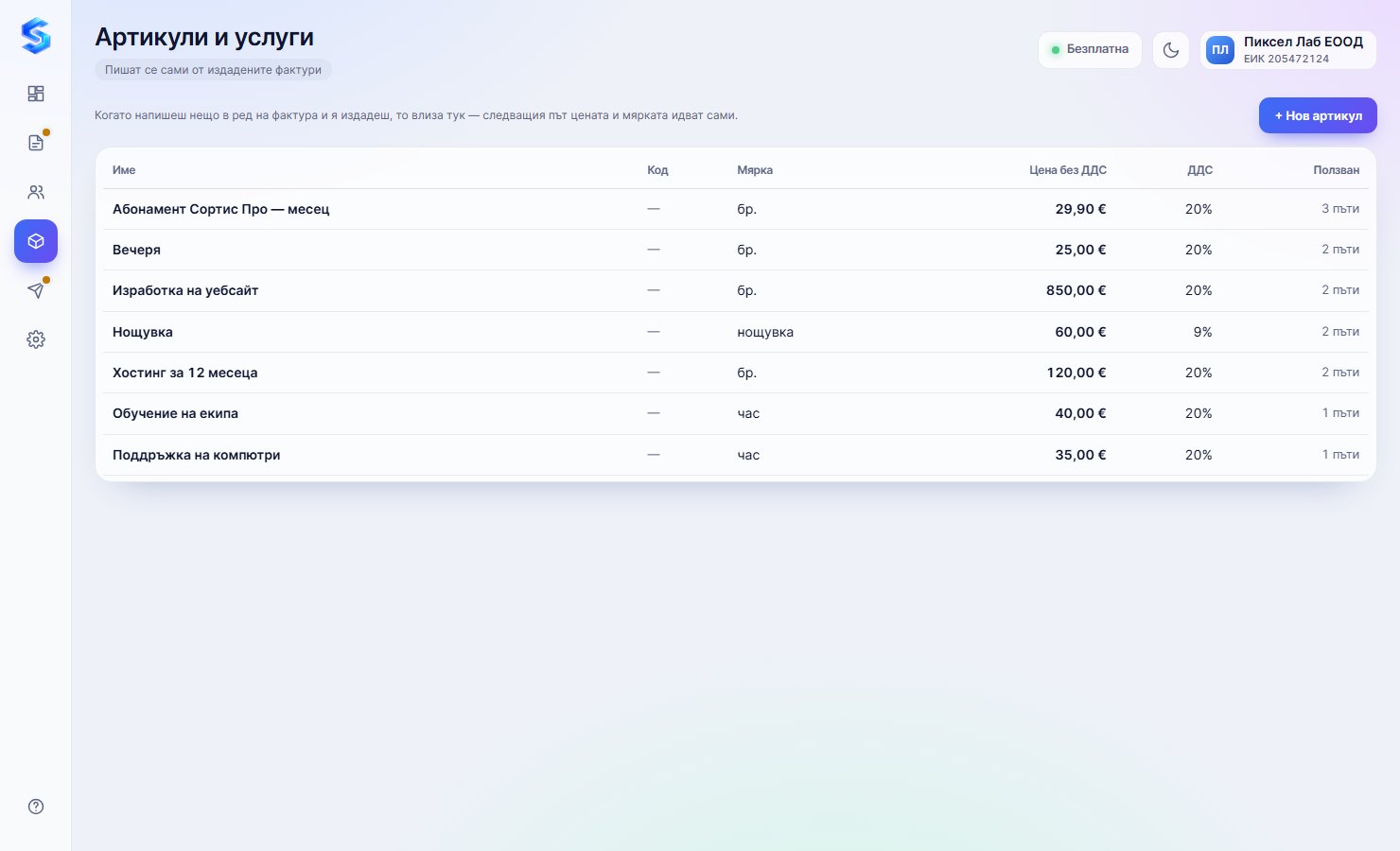Click the 'Пишат се сами от издадените фактури' tag
The image size is (1400, 851).
[x=213, y=70]
